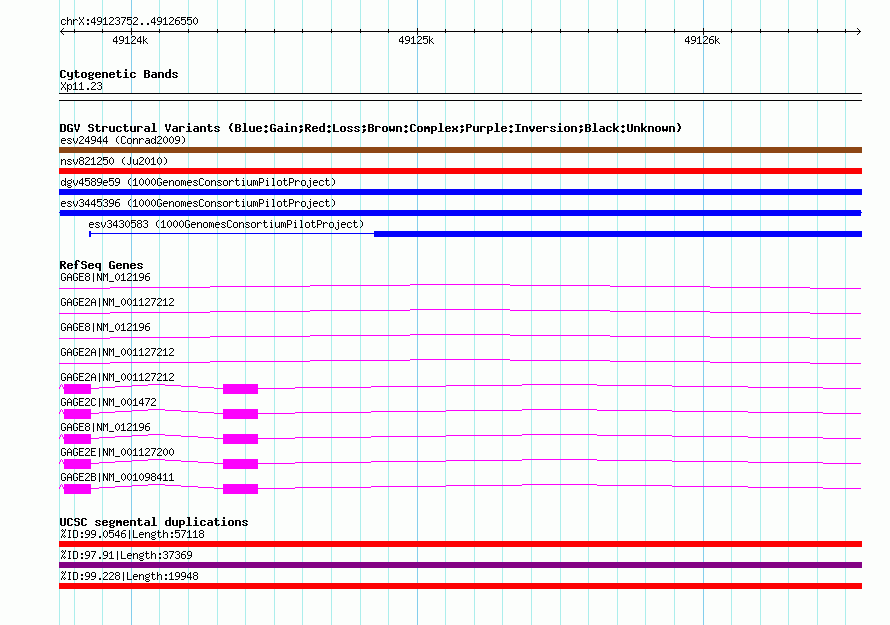Click the narrower leftmost exon of GAGE2B
The width and height of the screenshot is (890, 625).
(x=77, y=489)
